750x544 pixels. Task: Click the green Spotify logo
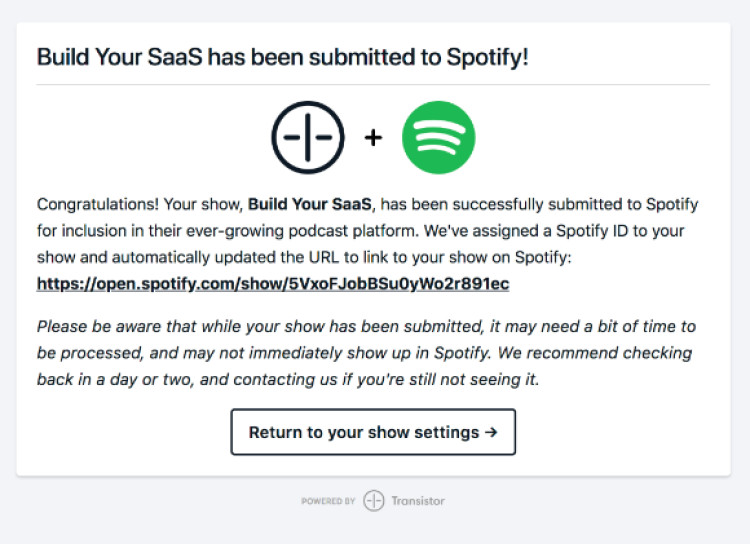(x=439, y=137)
